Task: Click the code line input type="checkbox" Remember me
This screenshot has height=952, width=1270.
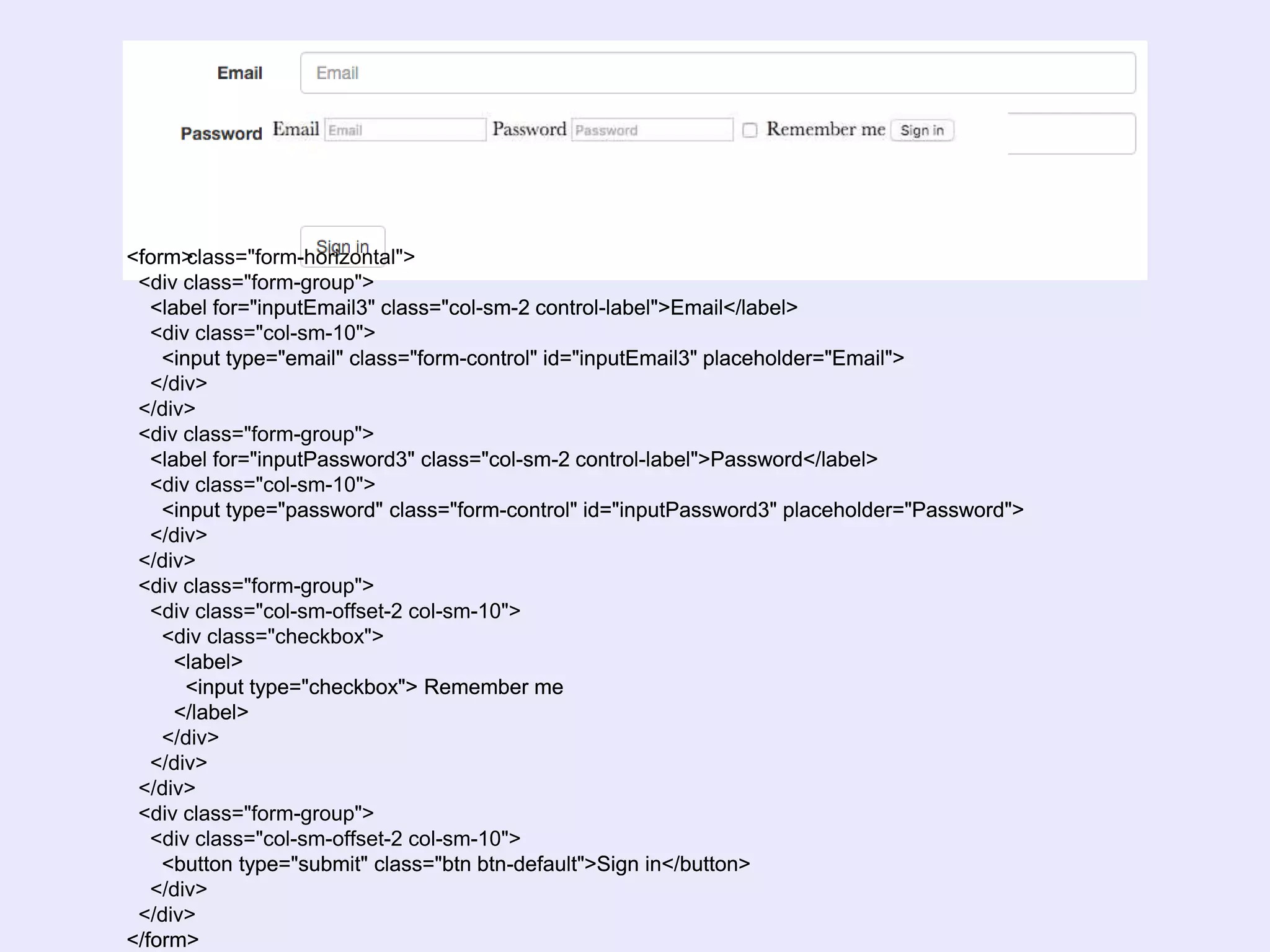Action: (375, 687)
